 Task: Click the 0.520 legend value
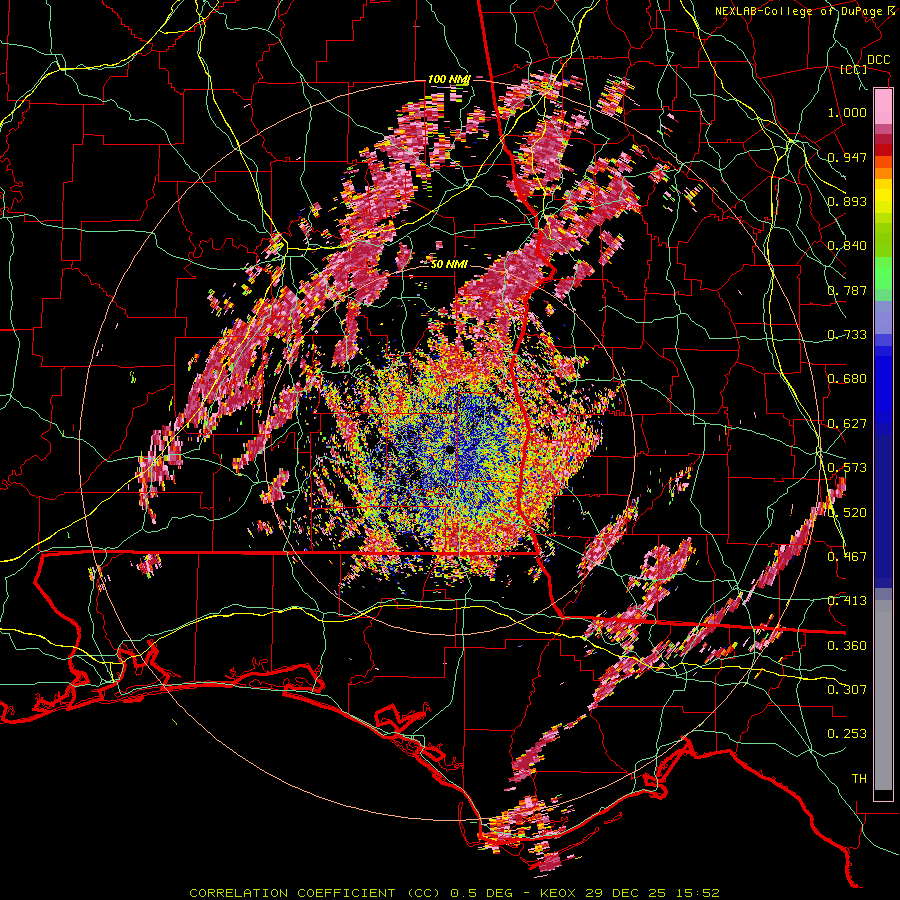point(847,513)
